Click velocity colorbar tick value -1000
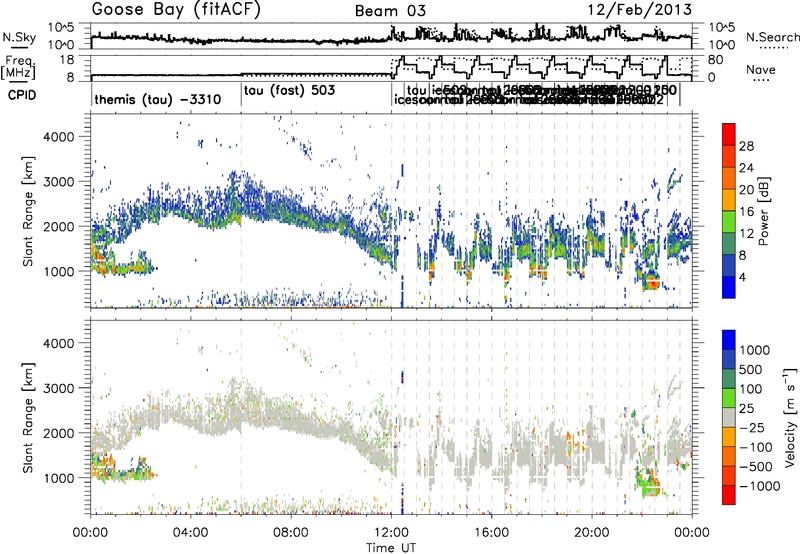Screen dimensions: 800x554 pos(760,486)
